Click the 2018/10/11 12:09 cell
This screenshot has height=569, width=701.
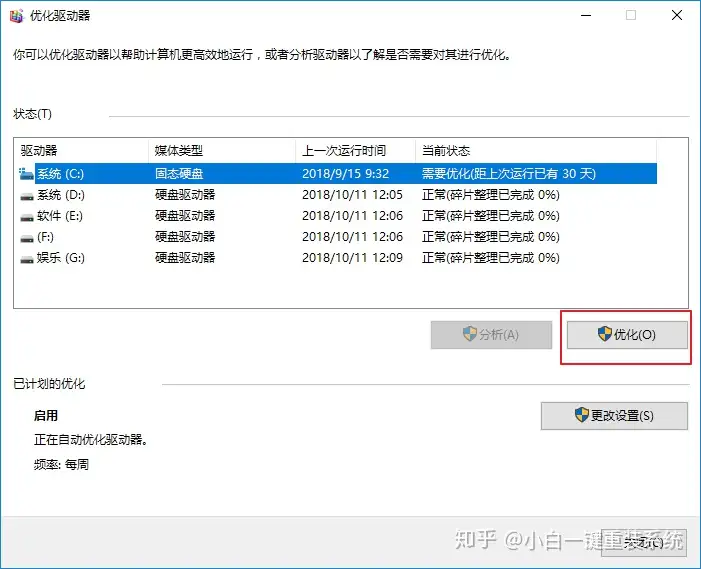click(352, 258)
